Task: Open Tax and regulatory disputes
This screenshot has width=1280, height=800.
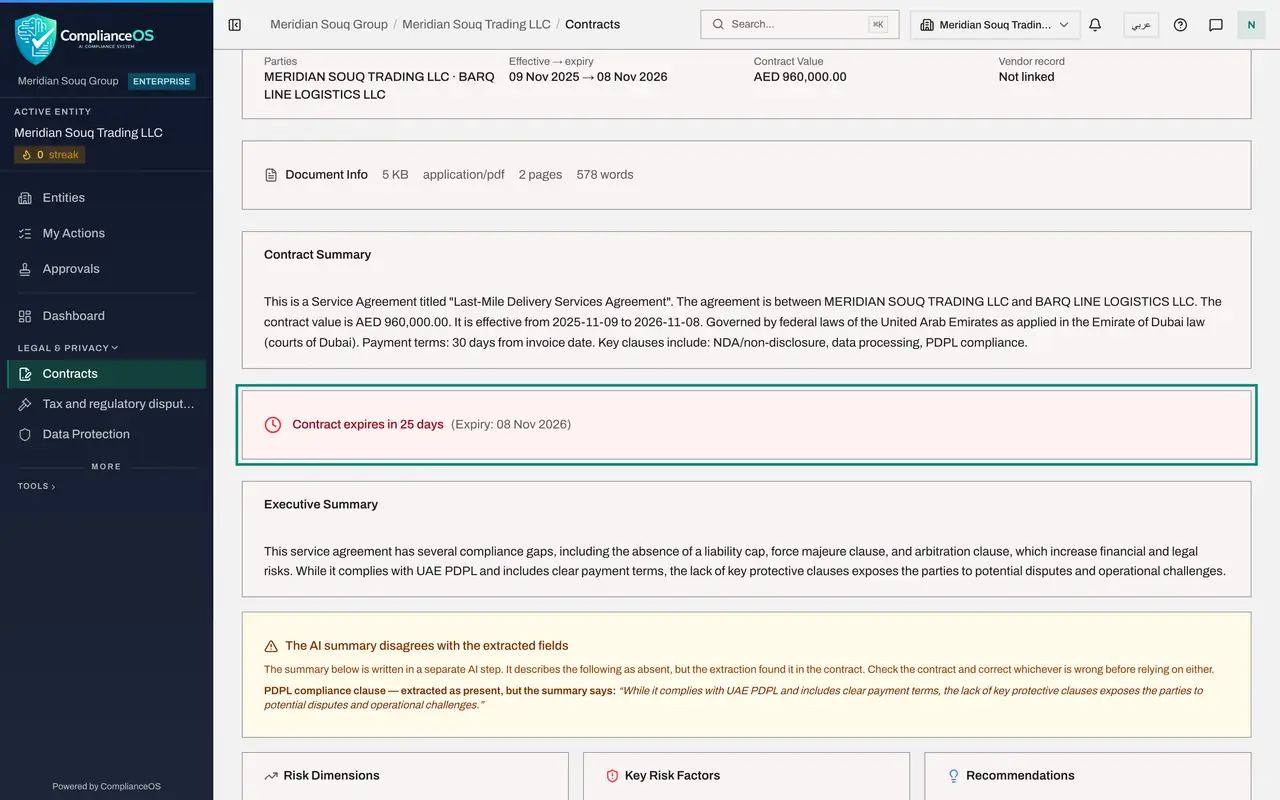Action: coord(106,404)
